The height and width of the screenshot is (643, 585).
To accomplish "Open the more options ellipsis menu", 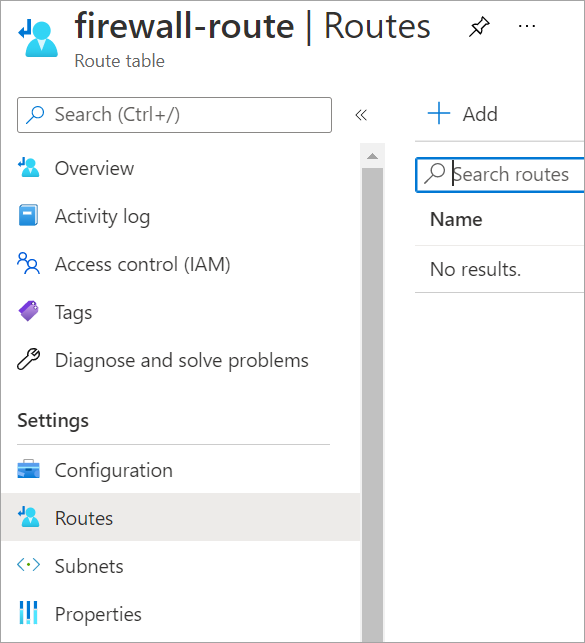I will coord(526,27).
